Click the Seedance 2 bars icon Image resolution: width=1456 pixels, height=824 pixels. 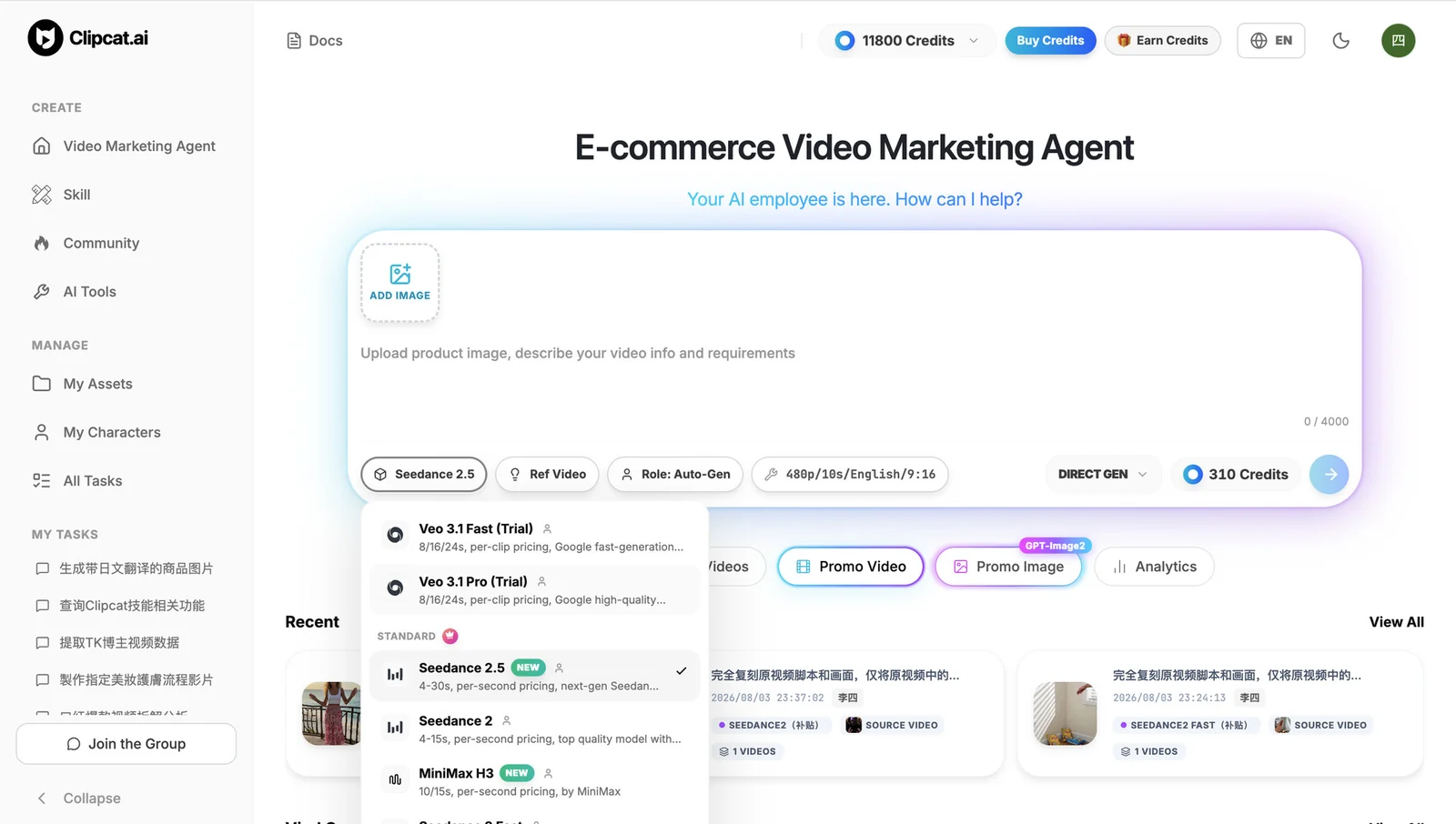tap(395, 728)
